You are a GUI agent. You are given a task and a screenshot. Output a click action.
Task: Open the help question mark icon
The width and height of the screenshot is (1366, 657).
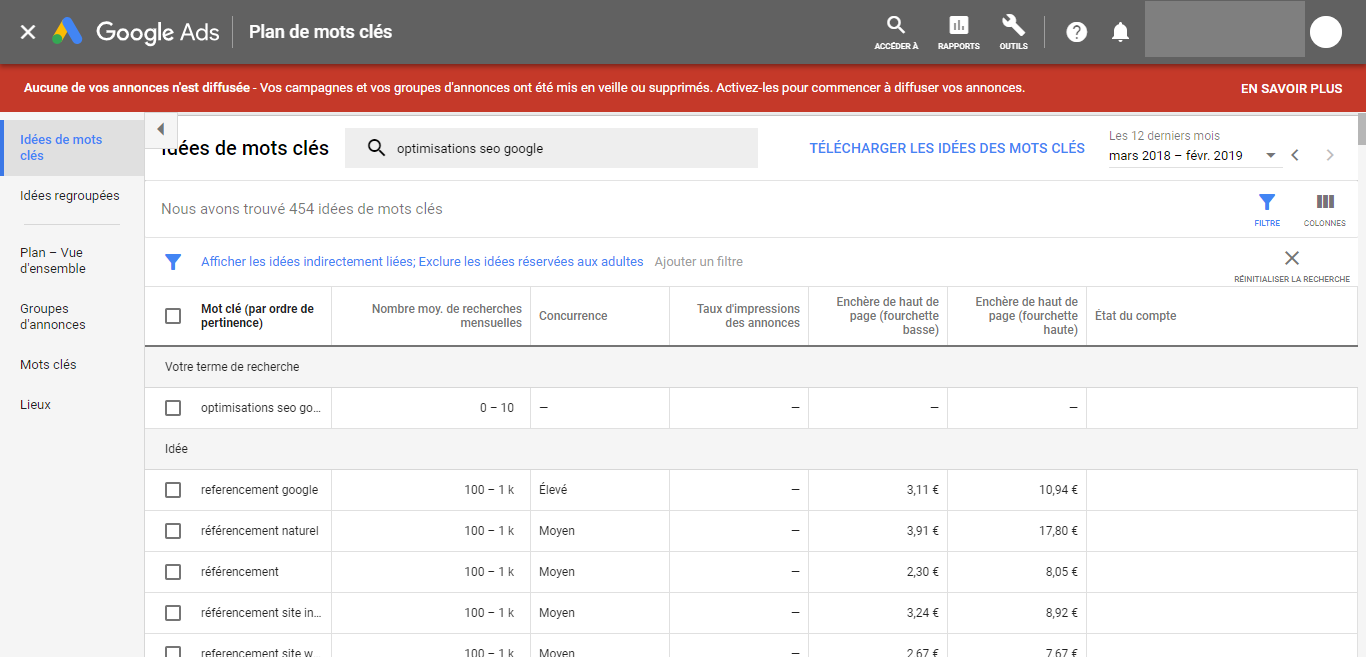point(1076,32)
